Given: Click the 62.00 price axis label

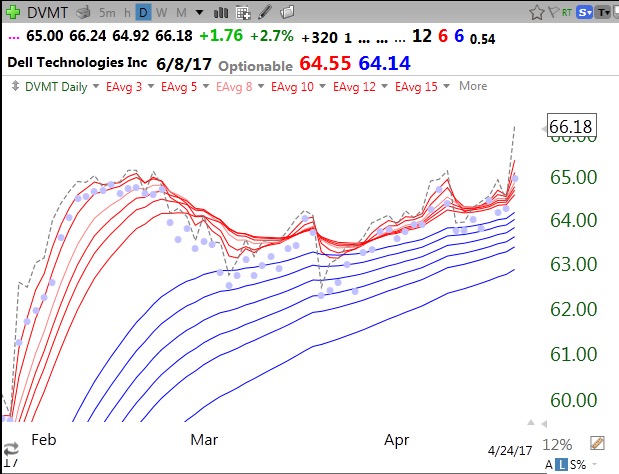Looking at the screenshot, I should pos(574,309).
